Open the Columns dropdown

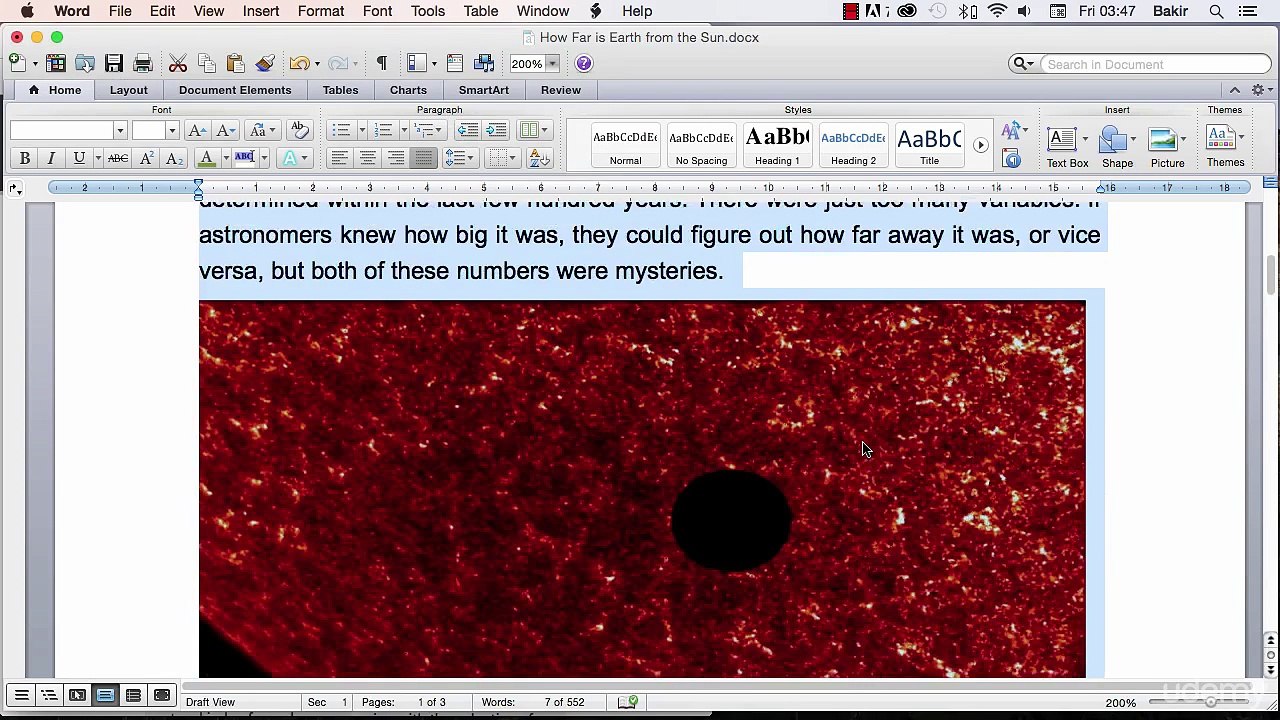click(534, 131)
